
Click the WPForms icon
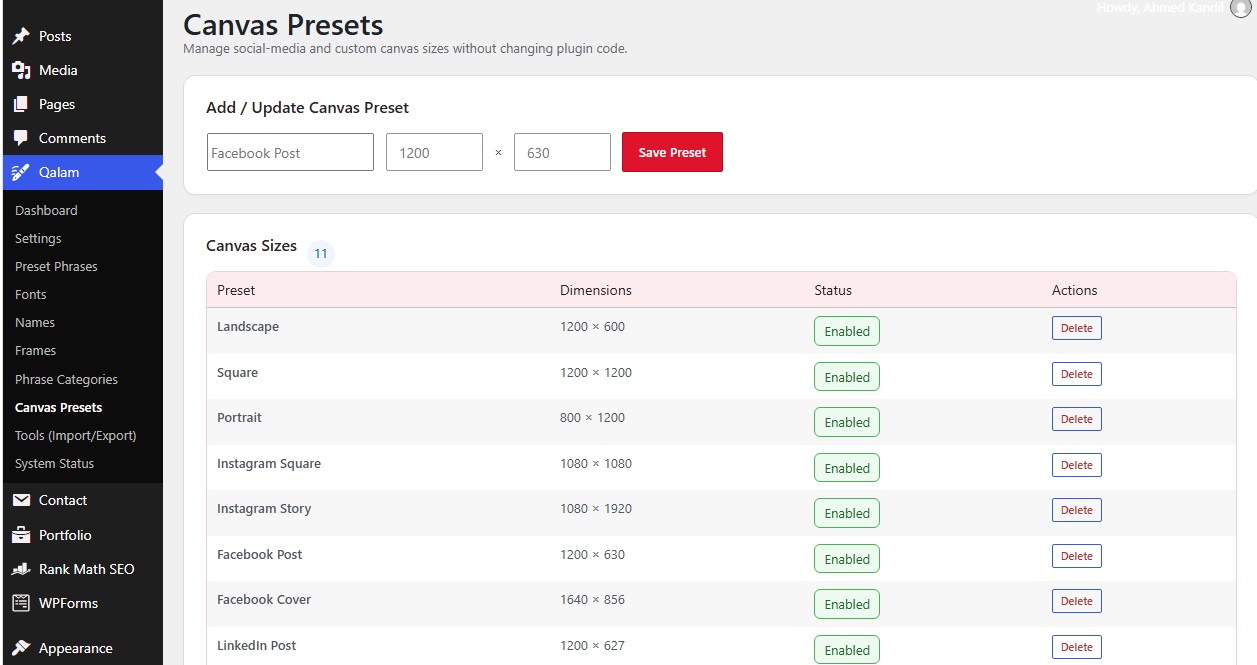pos(21,603)
